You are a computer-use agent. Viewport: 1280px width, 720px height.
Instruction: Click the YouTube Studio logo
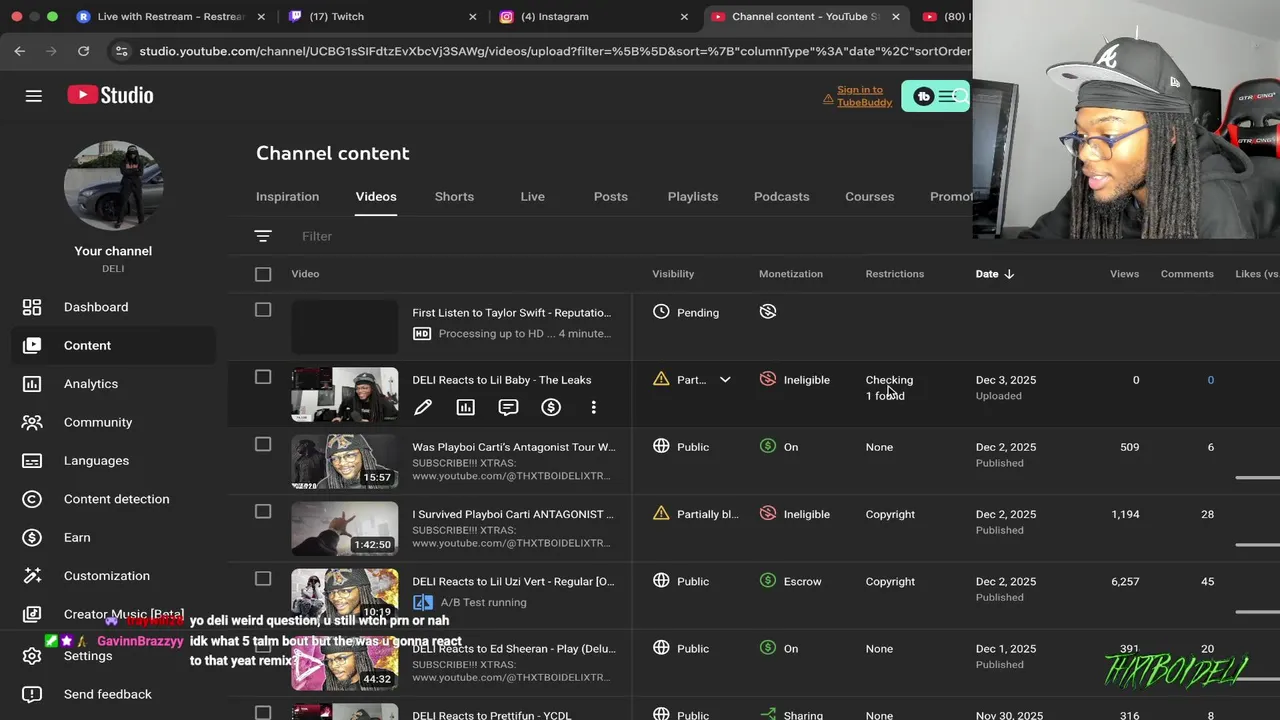pos(110,95)
